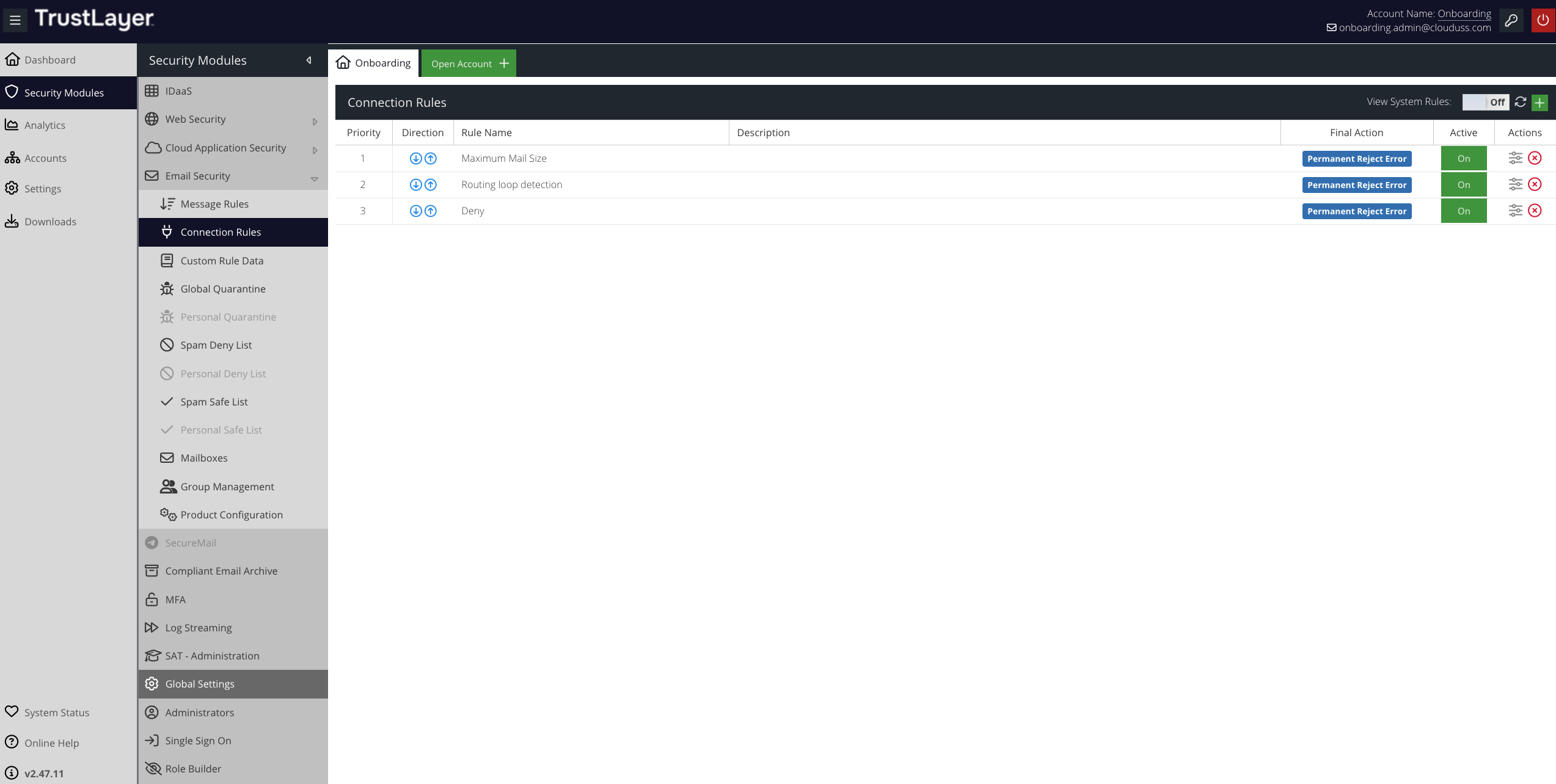Expand Cloud Application Security submenu arrow
The height and width of the screenshot is (784, 1556).
pos(315,150)
